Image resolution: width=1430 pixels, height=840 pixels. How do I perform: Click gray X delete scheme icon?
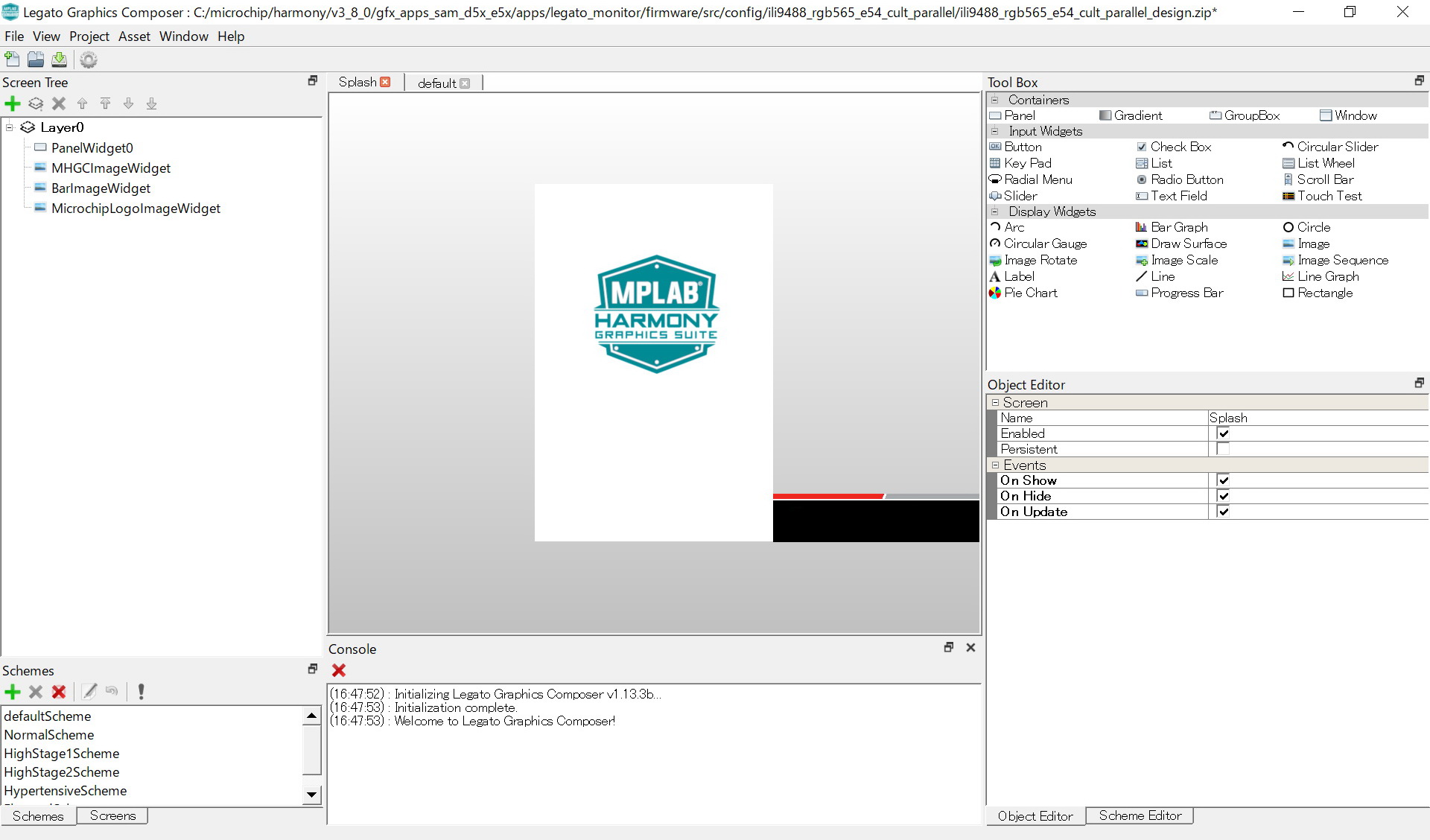[x=36, y=692]
